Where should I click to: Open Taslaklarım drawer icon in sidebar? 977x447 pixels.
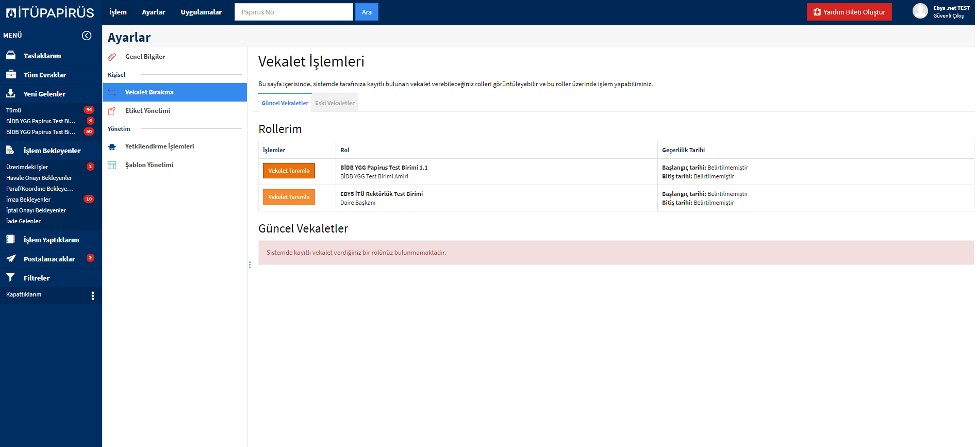(11, 55)
